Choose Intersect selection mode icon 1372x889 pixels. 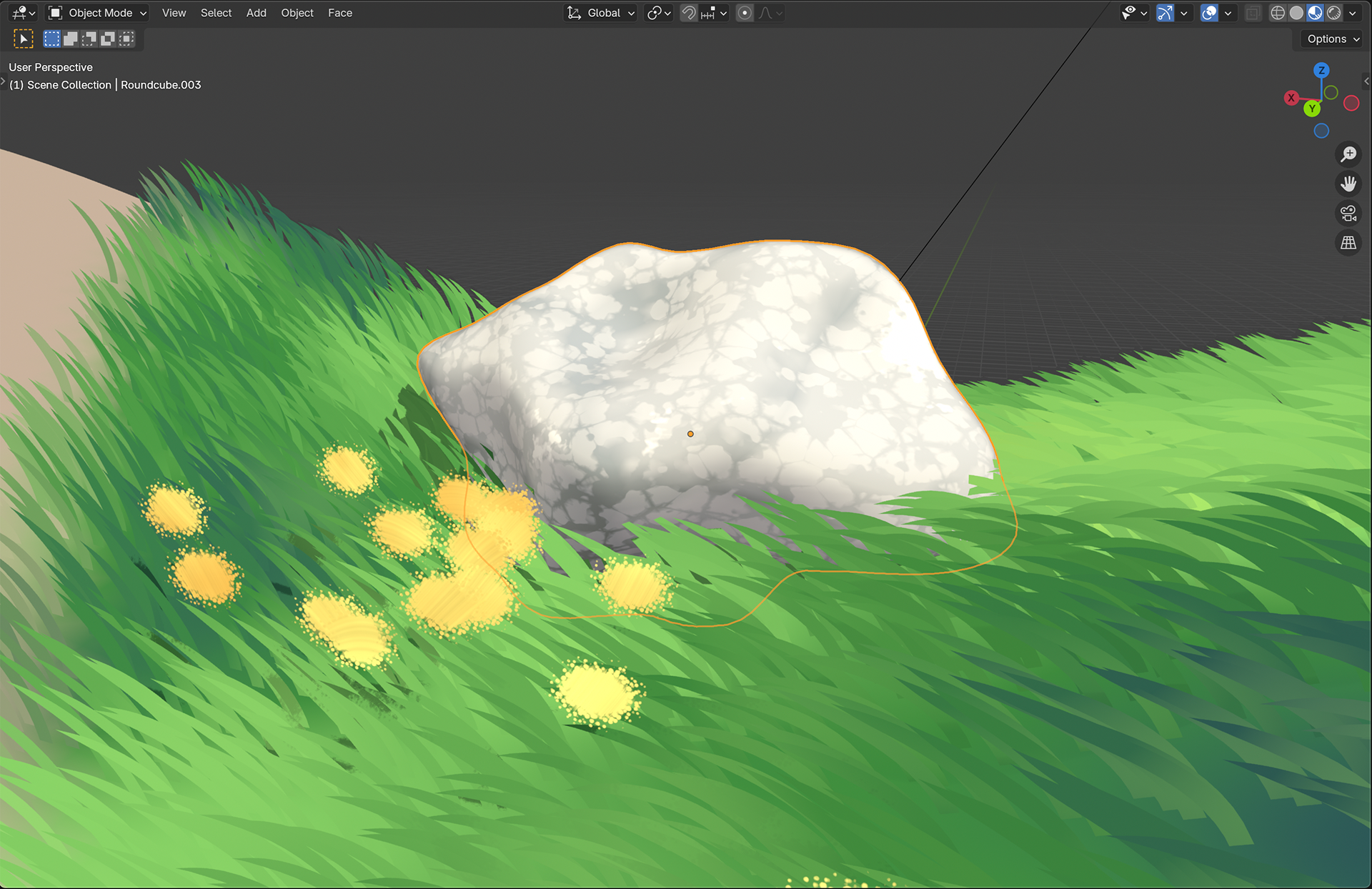coord(126,39)
